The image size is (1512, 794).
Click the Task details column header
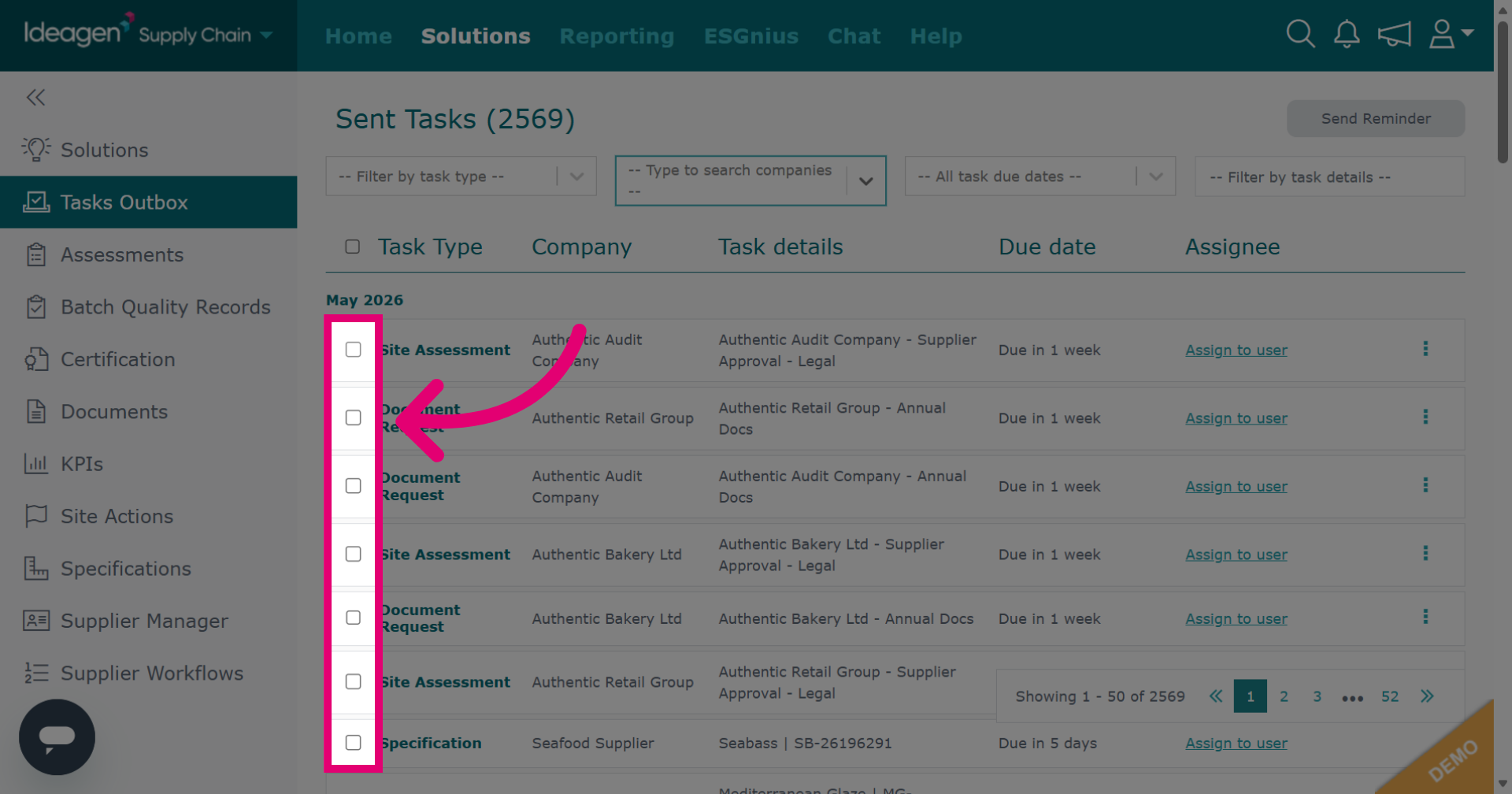point(780,247)
